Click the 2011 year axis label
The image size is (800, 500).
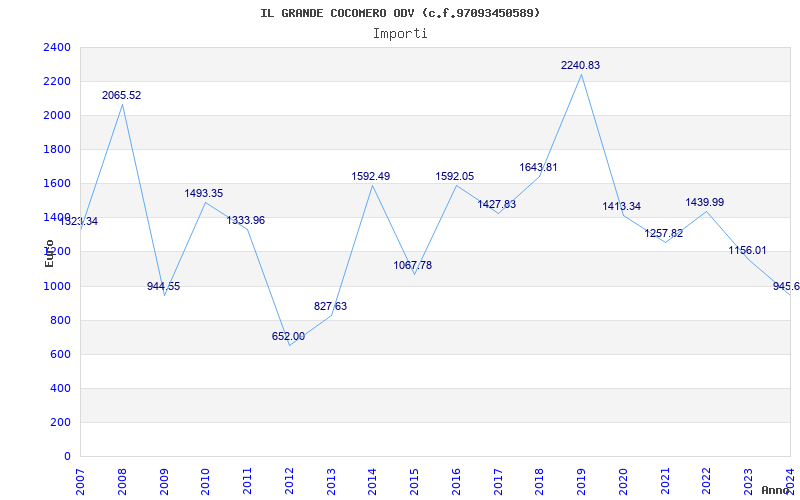coord(247,482)
